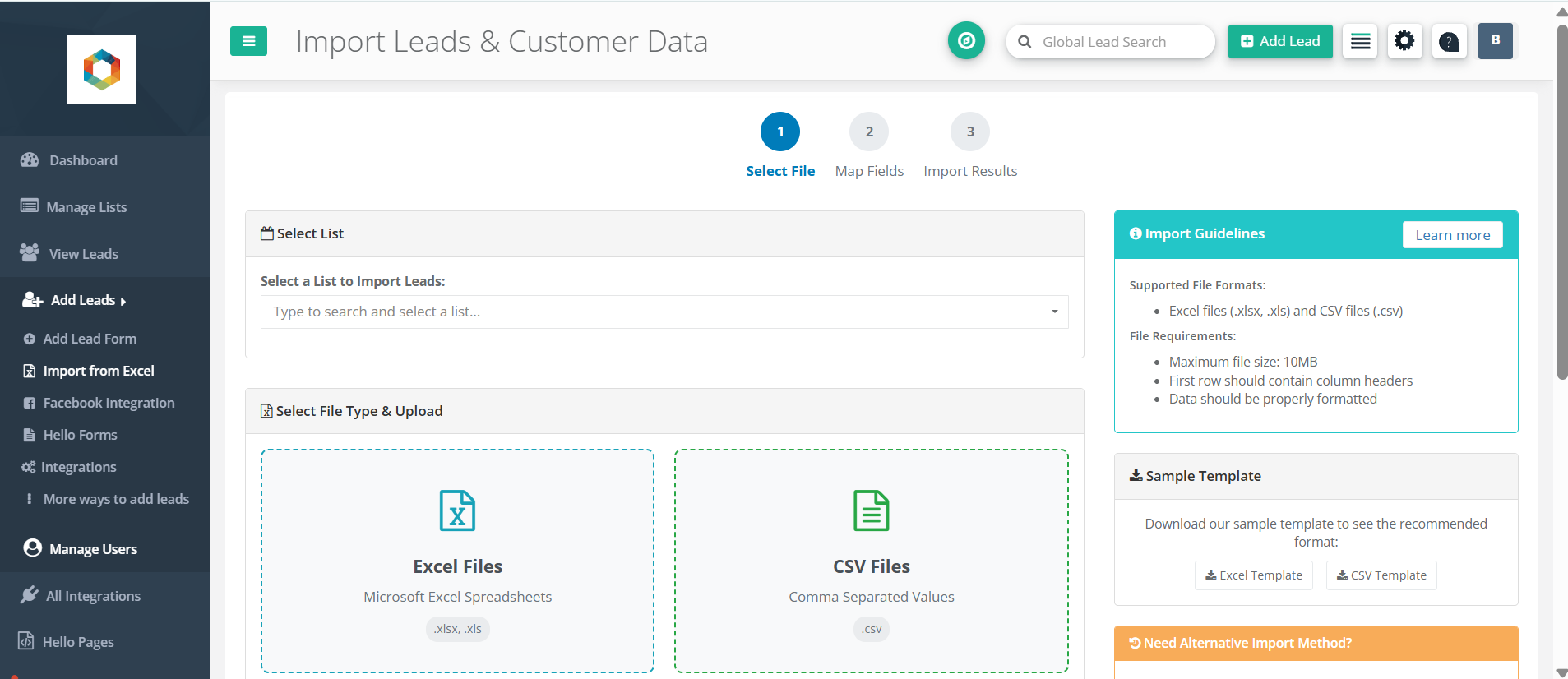Click the Add Lead button
The height and width of the screenshot is (679, 1568).
1279,41
